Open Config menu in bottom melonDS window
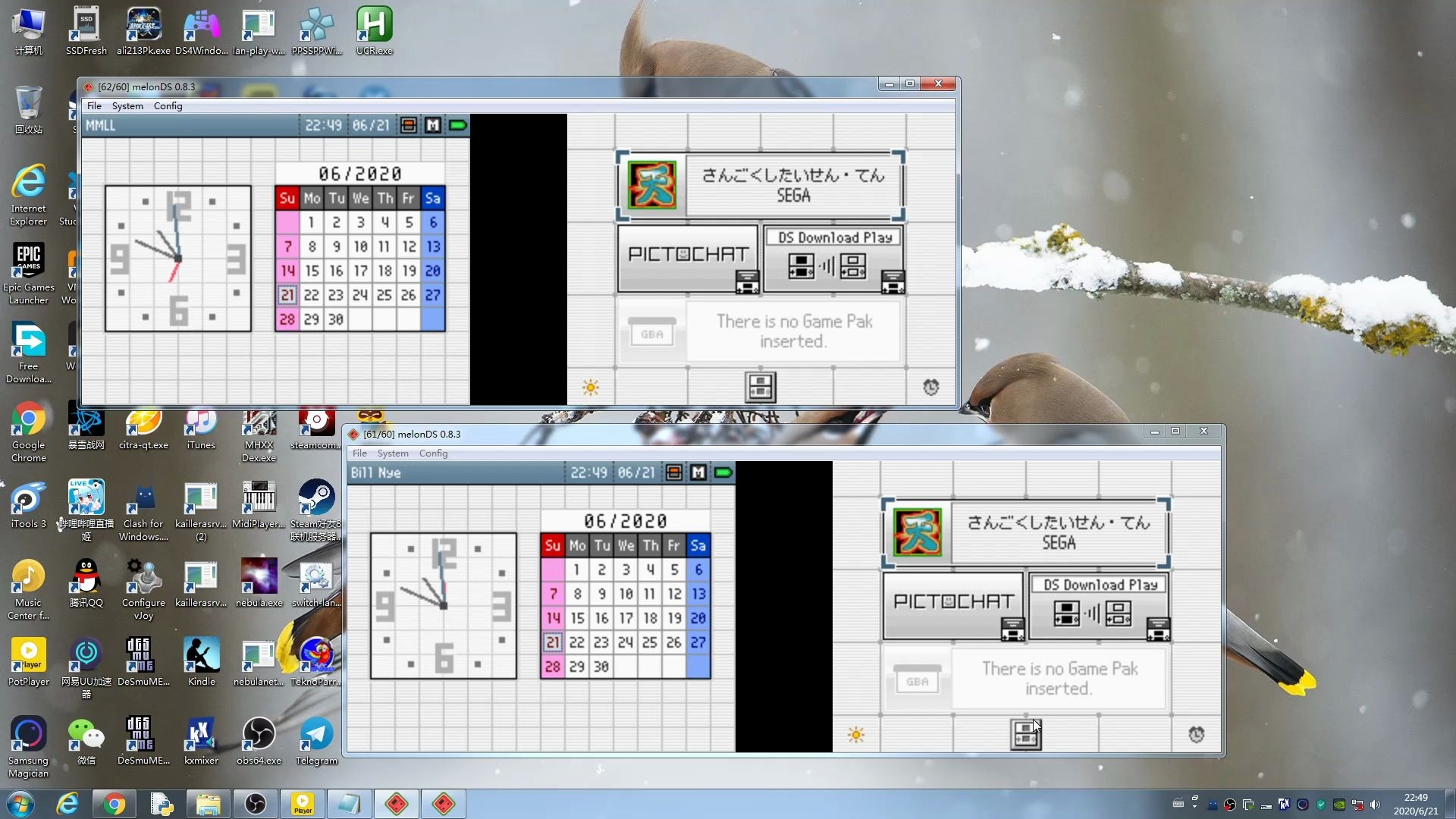Image resolution: width=1456 pixels, height=819 pixels. [434, 452]
